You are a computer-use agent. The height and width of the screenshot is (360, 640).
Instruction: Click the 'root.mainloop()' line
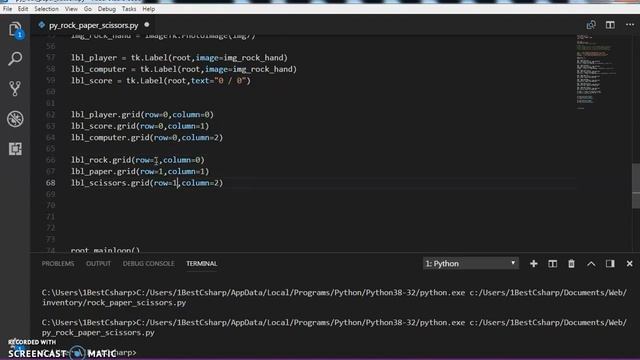[105, 249]
